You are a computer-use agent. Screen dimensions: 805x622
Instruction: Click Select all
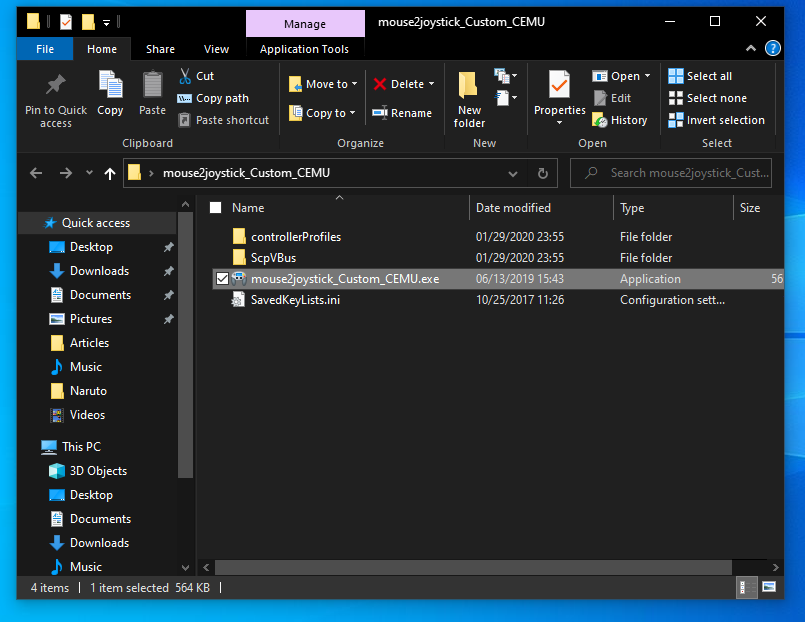coord(700,76)
